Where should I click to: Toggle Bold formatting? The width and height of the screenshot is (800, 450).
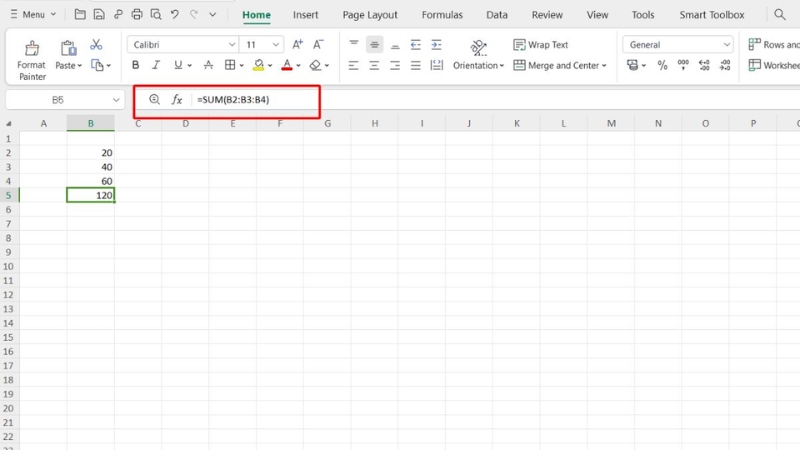[137, 65]
